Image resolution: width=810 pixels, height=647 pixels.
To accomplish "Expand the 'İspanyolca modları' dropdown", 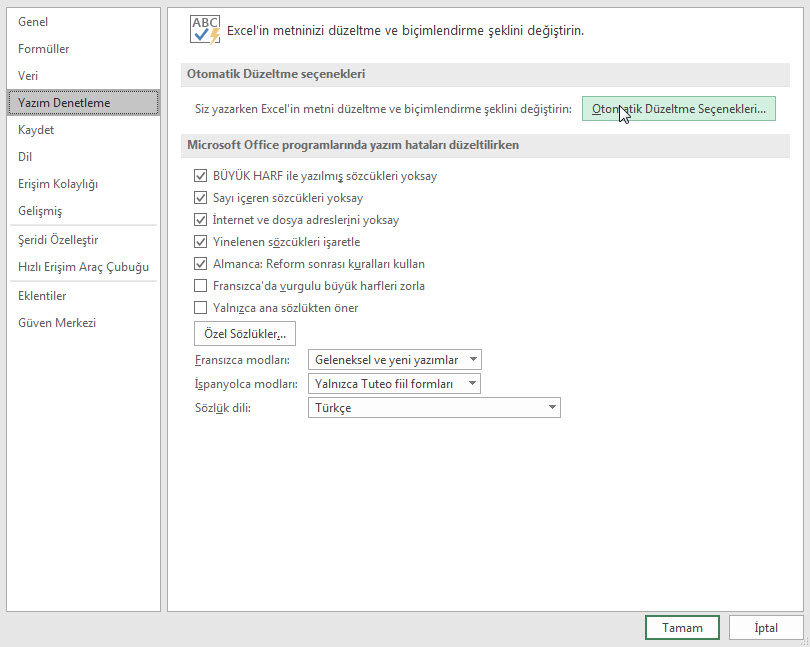I will tap(394, 383).
